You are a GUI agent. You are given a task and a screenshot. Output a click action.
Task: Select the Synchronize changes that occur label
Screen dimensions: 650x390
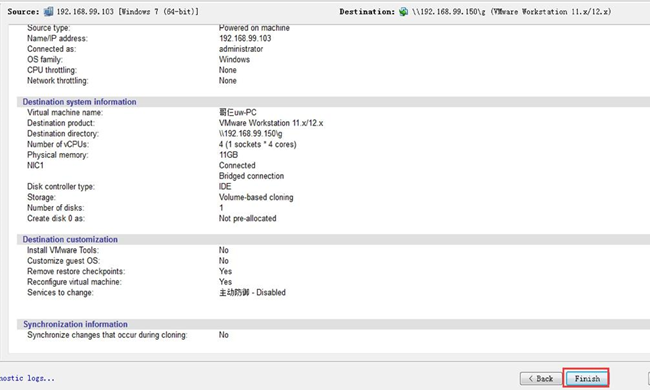click(x=107, y=335)
